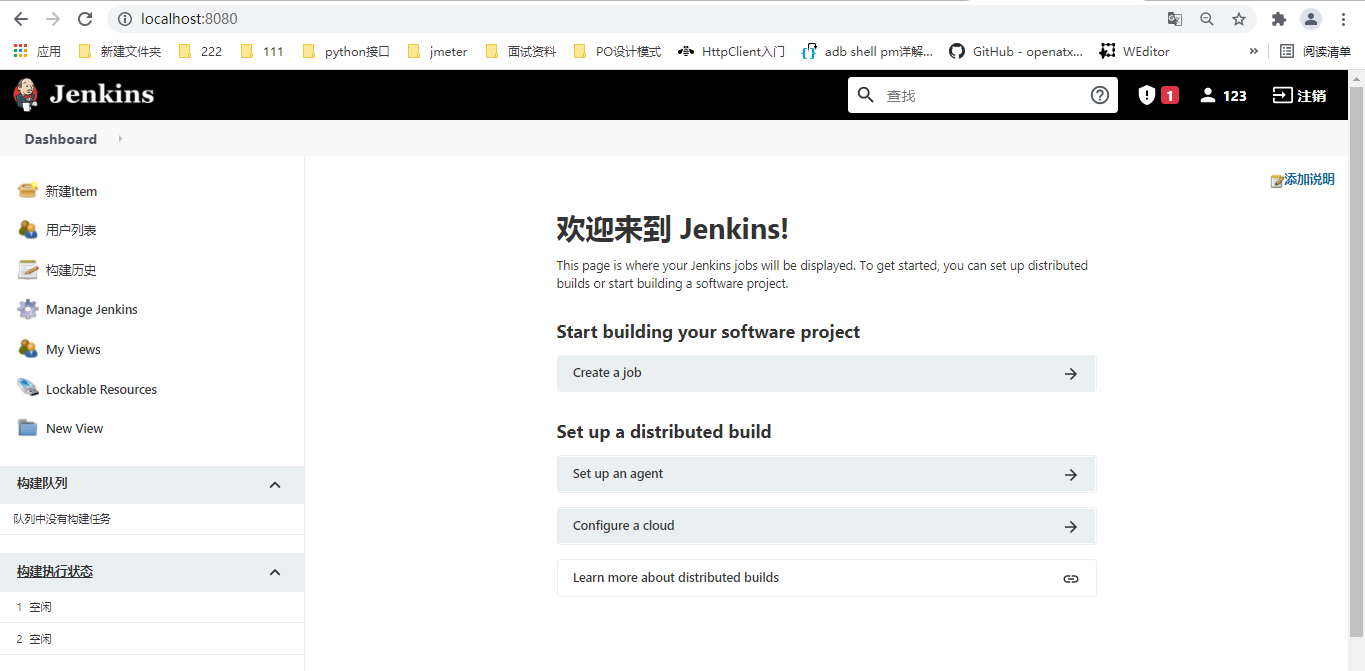Click the browser back arrow
Viewport: 1365px width, 671px height.
(21, 19)
